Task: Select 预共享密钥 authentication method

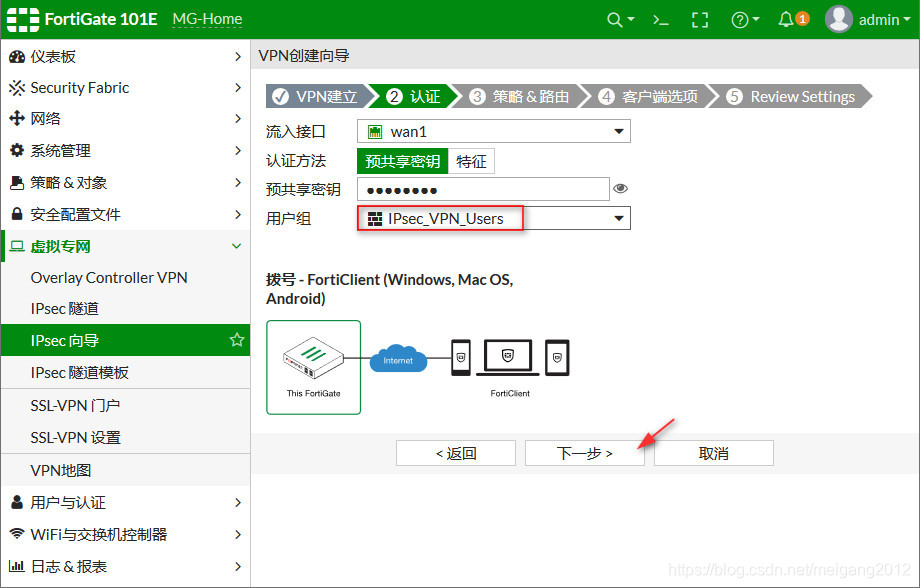Action: pos(402,161)
